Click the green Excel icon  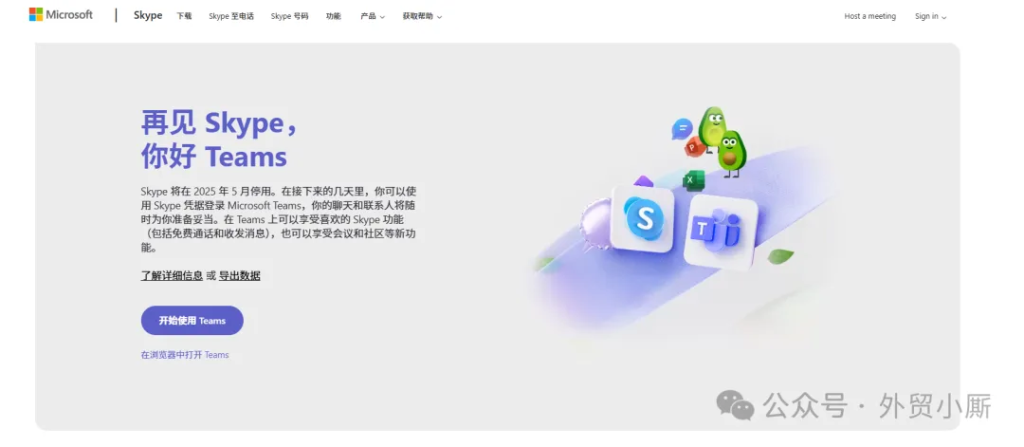click(693, 180)
